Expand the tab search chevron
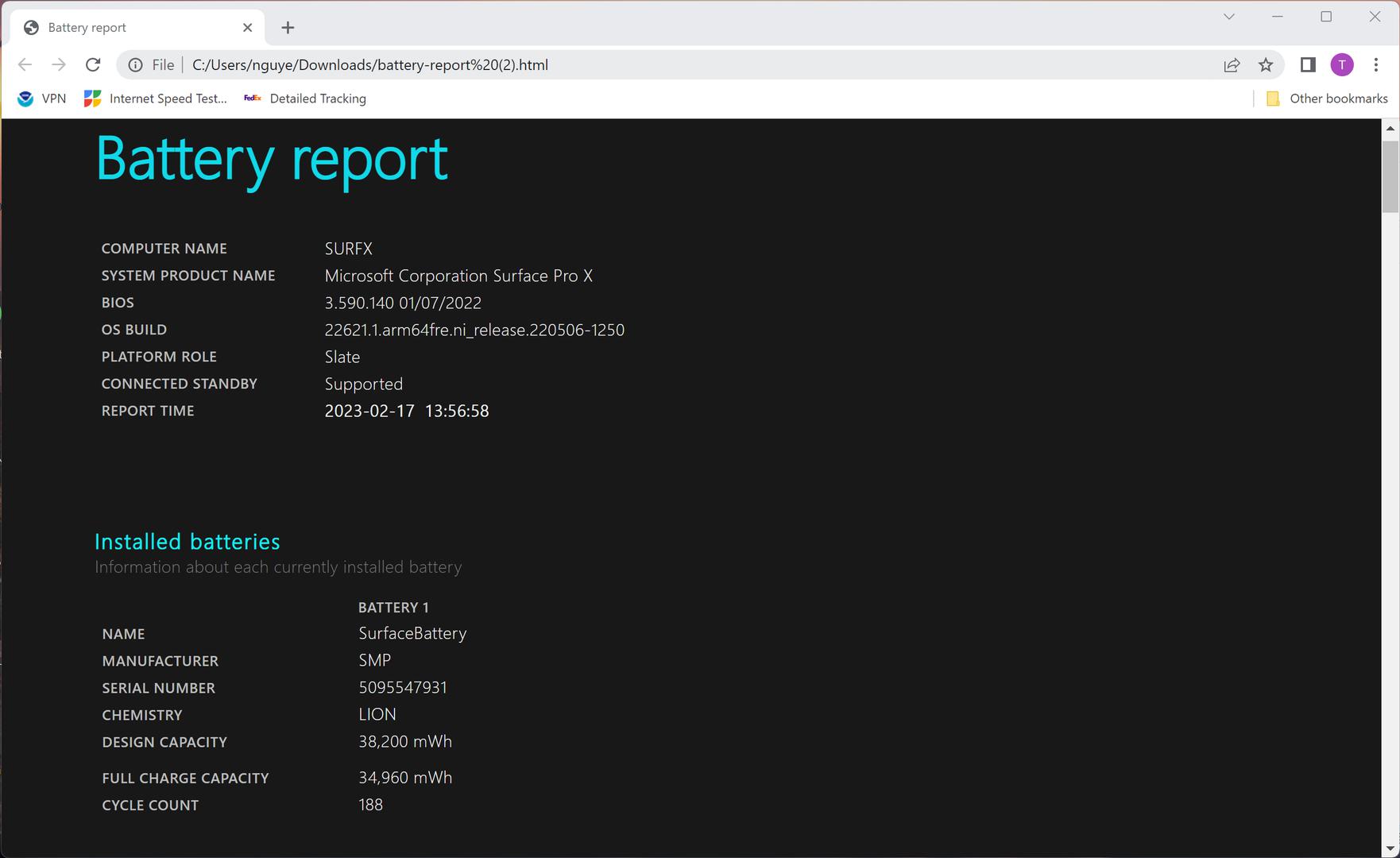Viewport: 1400px width, 858px height. [x=1229, y=17]
